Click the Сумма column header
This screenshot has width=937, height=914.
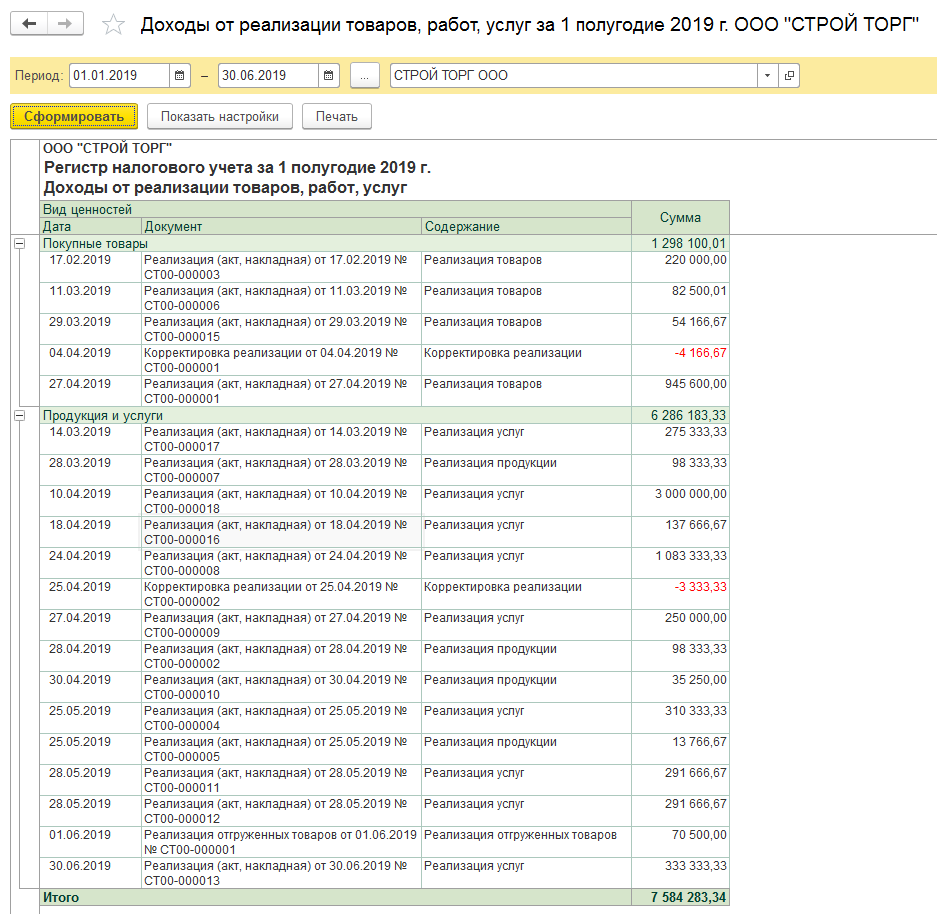coord(680,217)
